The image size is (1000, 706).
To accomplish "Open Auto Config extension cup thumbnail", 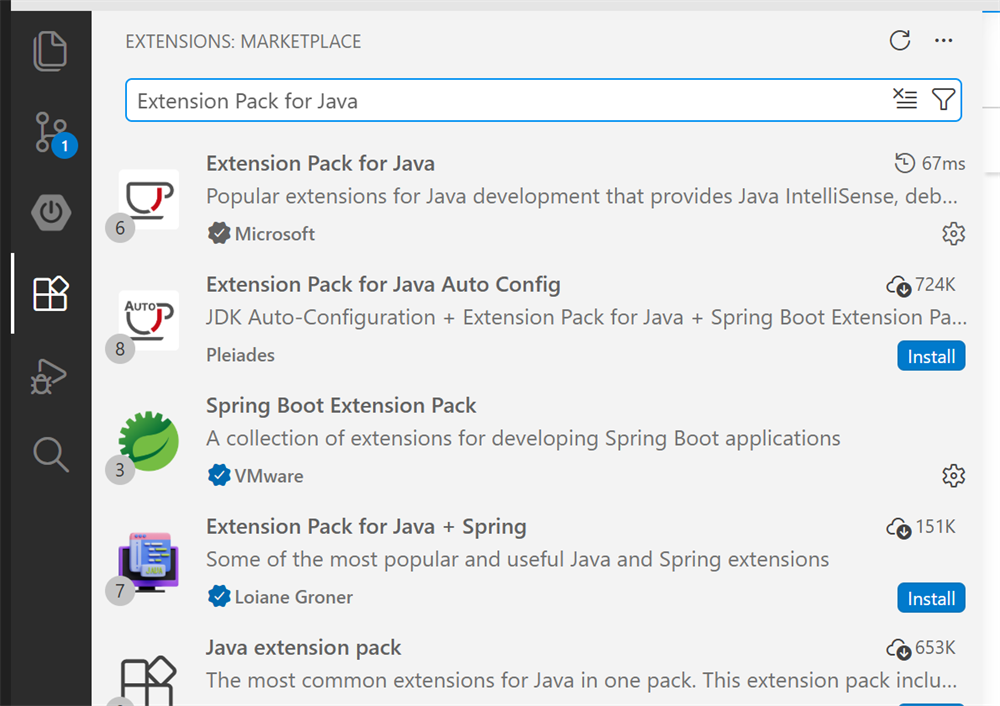I will click(x=149, y=320).
